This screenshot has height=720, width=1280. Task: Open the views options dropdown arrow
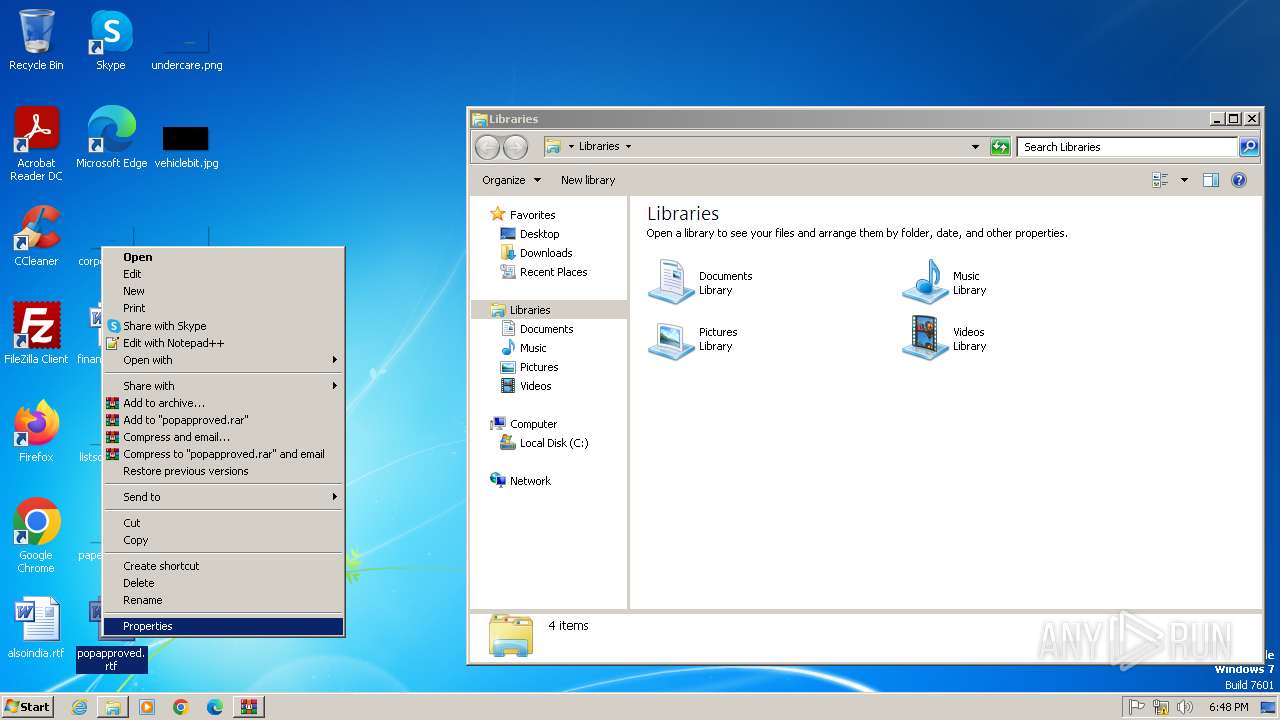pyautogui.click(x=1184, y=180)
